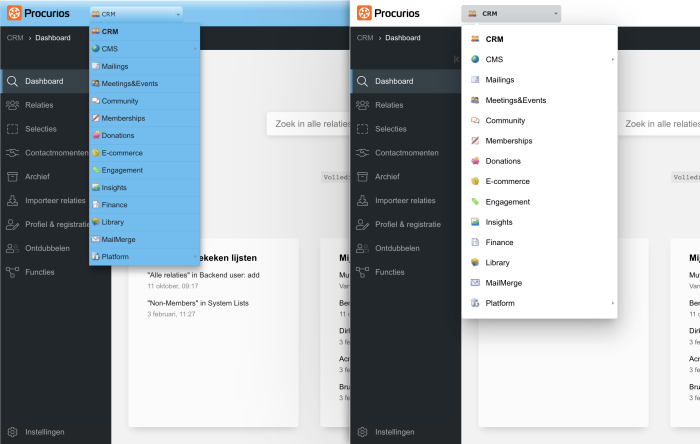Click Meetings&Events icon in white menu

[475, 100]
